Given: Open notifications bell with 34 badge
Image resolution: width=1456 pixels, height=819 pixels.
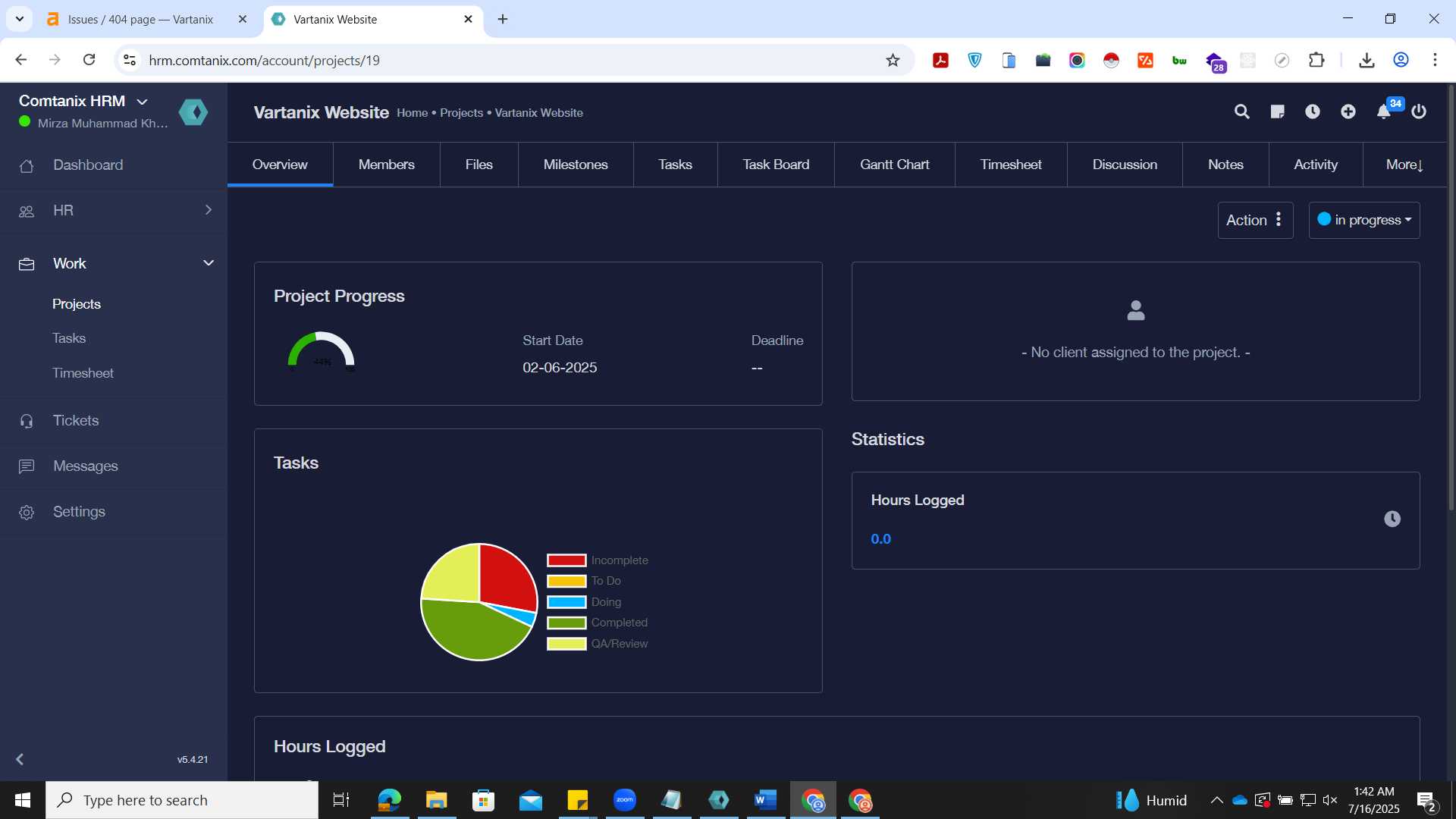Looking at the screenshot, I should [x=1384, y=112].
